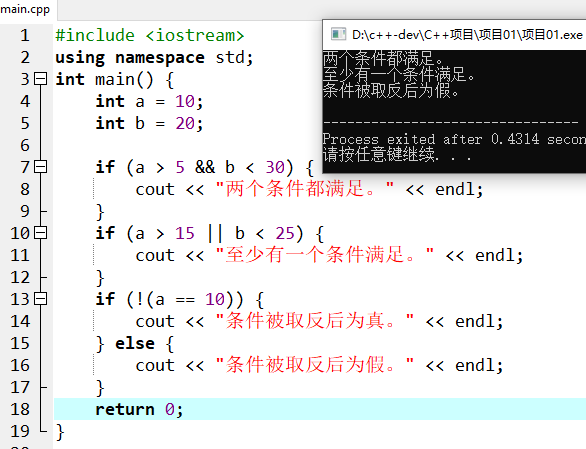The height and width of the screenshot is (449, 586).
Task: Click the 'using namespace std;' line
Action: (154, 58)
